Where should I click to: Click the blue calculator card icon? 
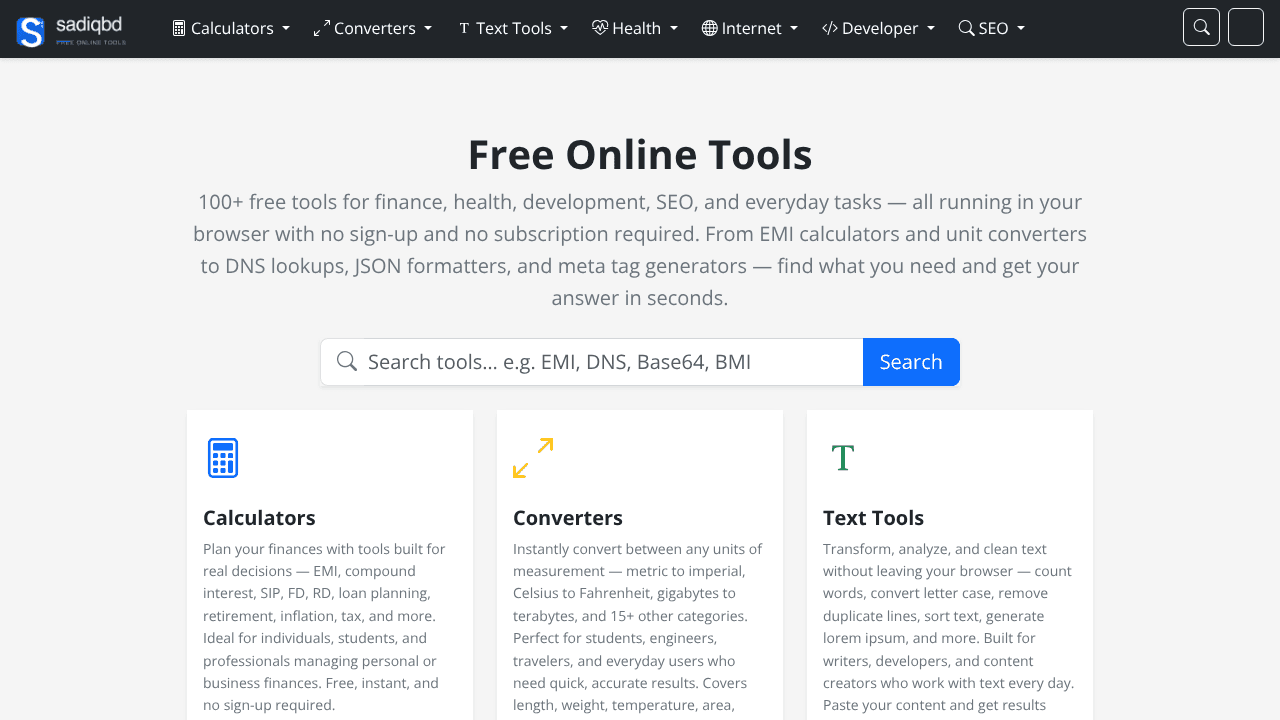pyautogui.click(x=223, y=458)
